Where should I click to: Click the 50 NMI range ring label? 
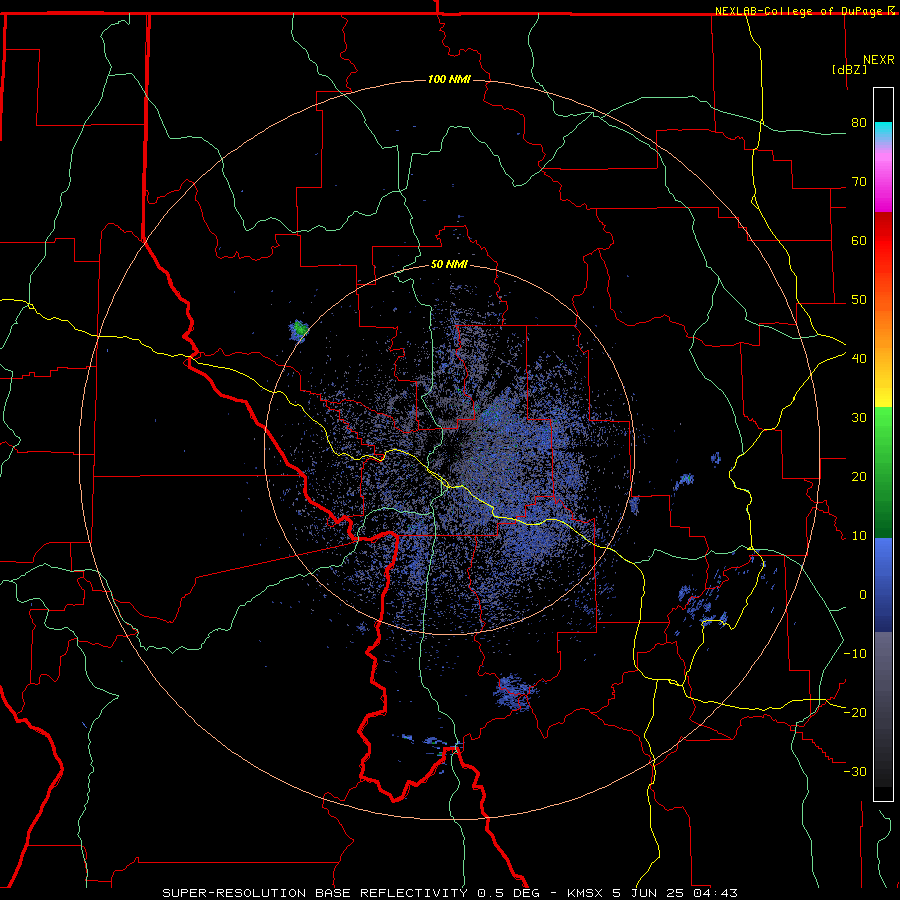pyautogui.click(x=449, y=265)
